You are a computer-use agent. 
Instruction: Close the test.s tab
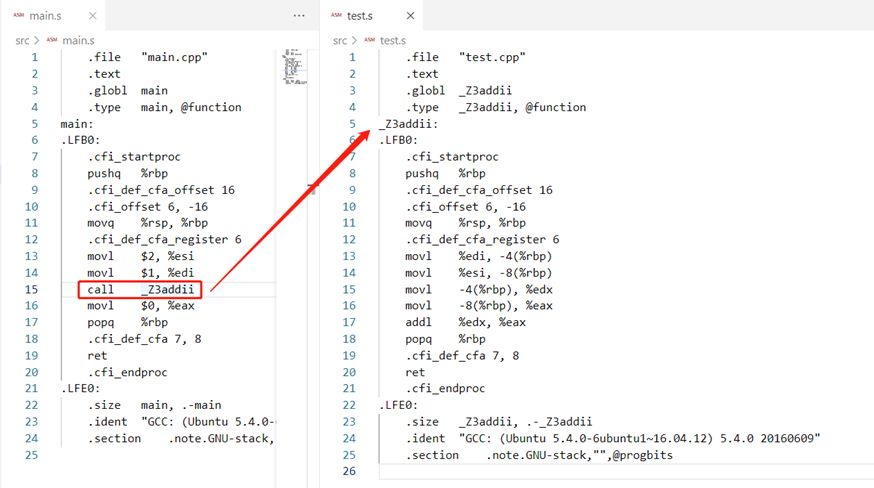click(410, 16)
